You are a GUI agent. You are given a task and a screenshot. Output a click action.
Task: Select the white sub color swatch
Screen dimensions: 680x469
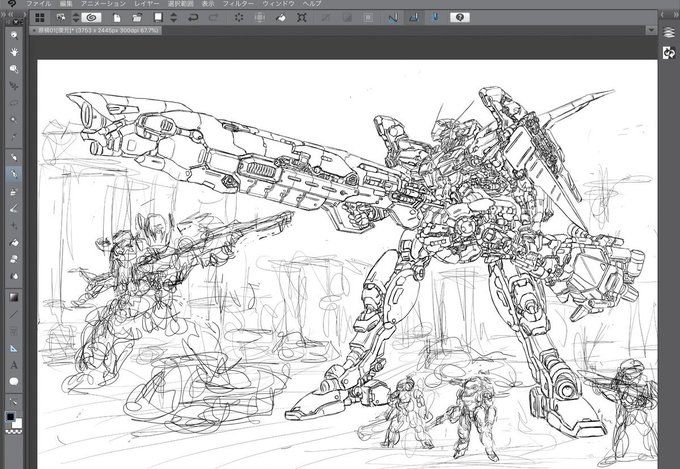coord(18,424)
